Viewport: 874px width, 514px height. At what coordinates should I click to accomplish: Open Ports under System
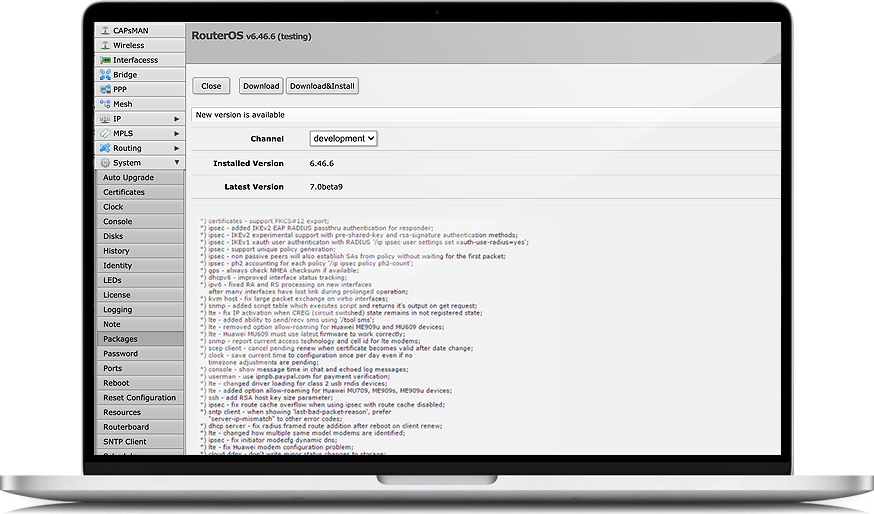coord(140,368)
